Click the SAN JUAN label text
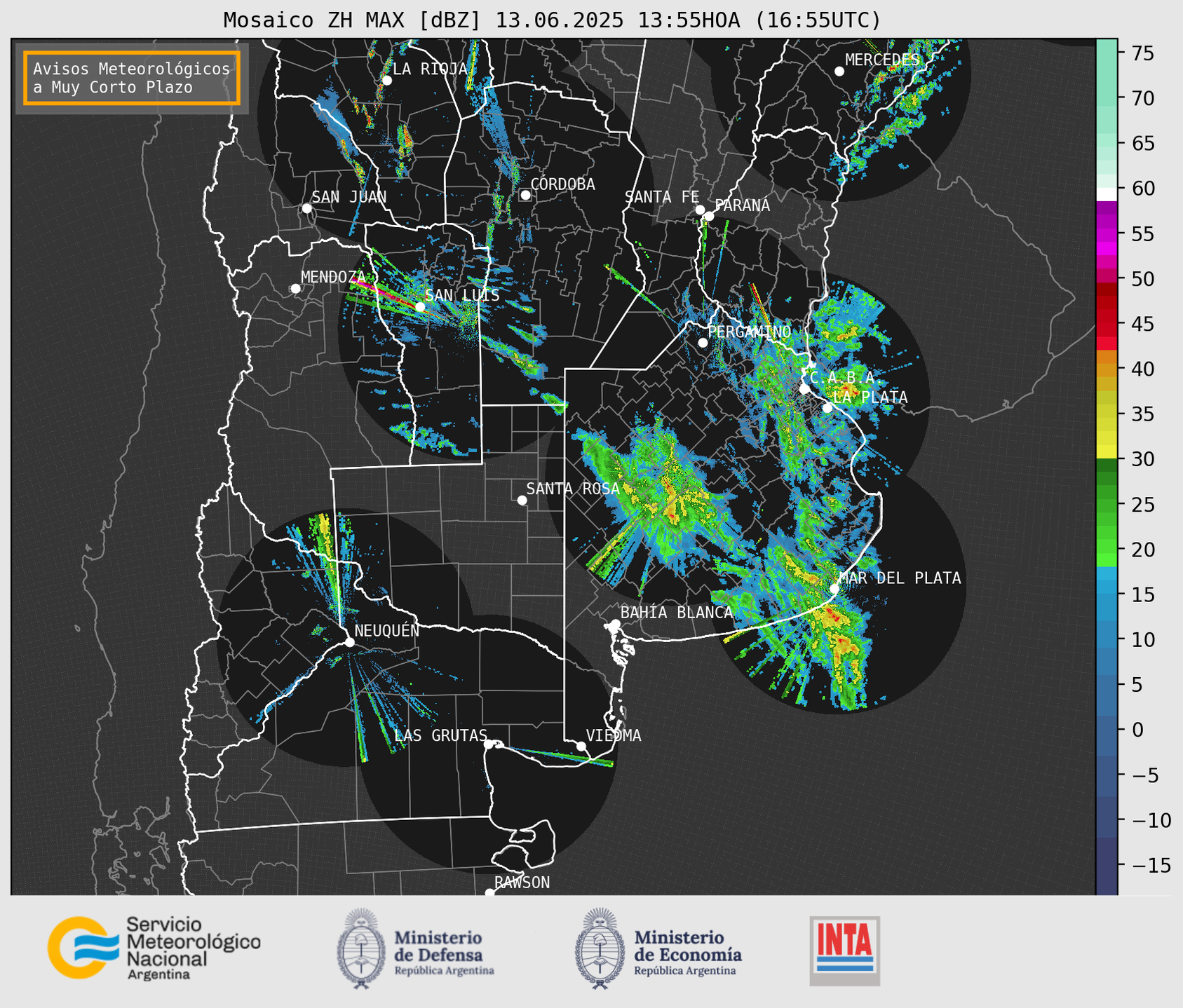The height and width of the screenshot is (1008, 1183). (349, 197)
